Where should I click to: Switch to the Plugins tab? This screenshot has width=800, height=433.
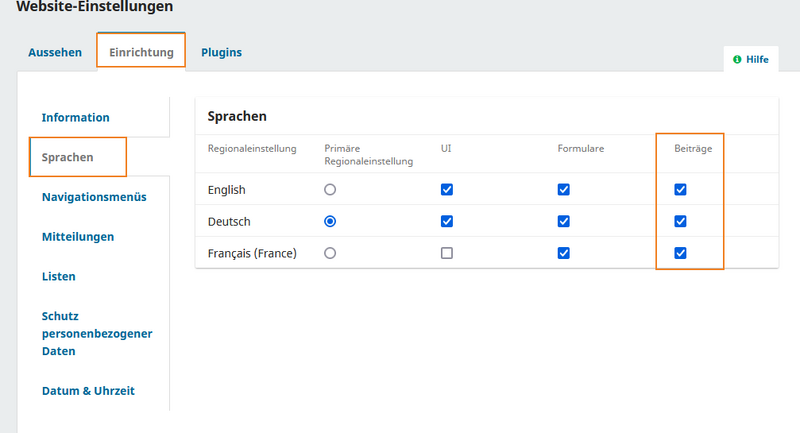click(221, 53)
